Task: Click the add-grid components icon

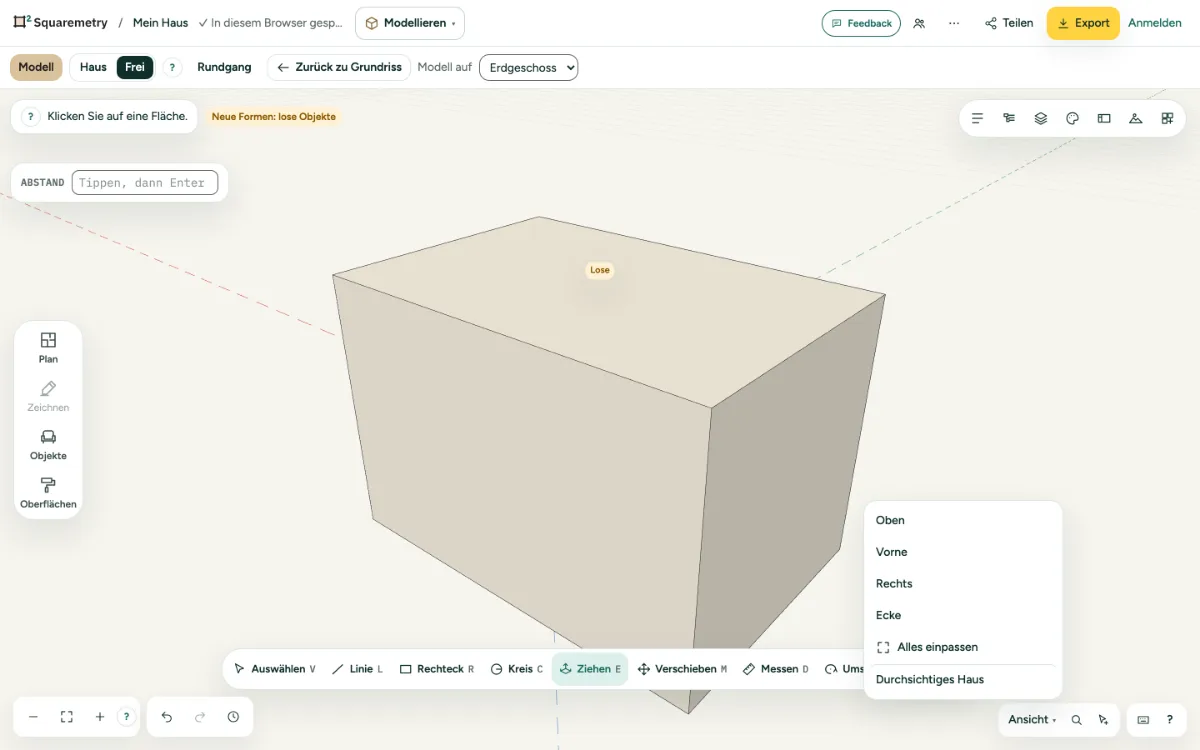Action: click(x=1167, y=118)
